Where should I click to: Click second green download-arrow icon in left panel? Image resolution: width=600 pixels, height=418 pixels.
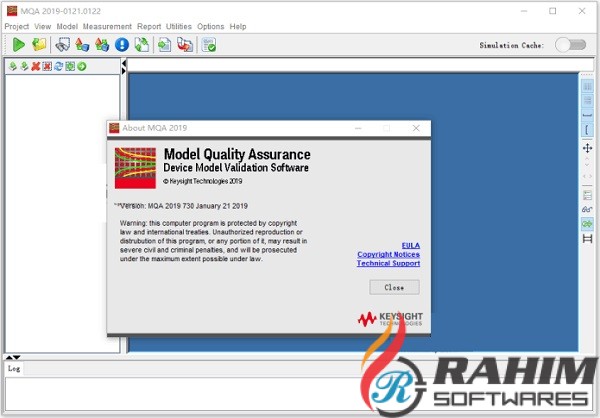24,67
